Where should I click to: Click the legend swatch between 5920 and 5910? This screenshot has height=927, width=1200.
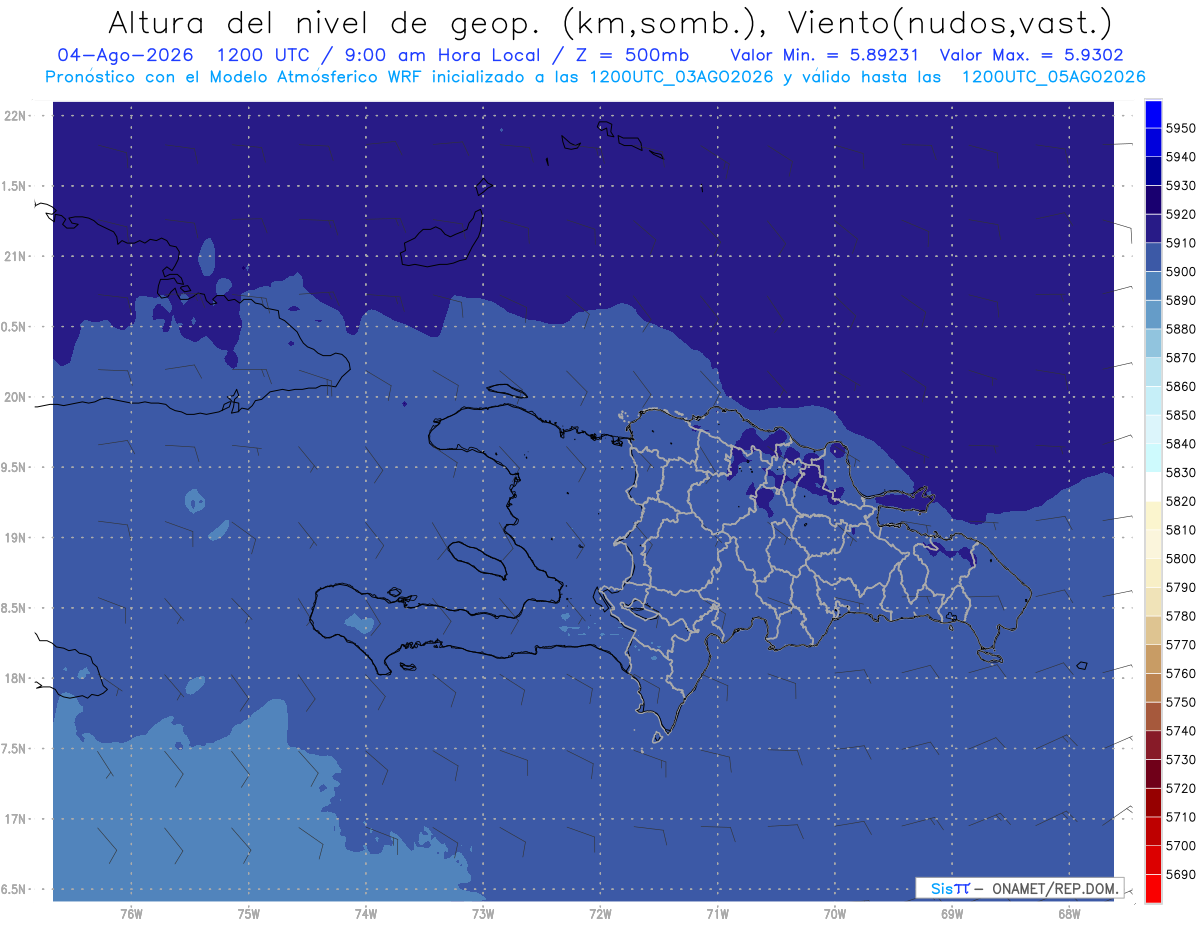[1153, 229]
